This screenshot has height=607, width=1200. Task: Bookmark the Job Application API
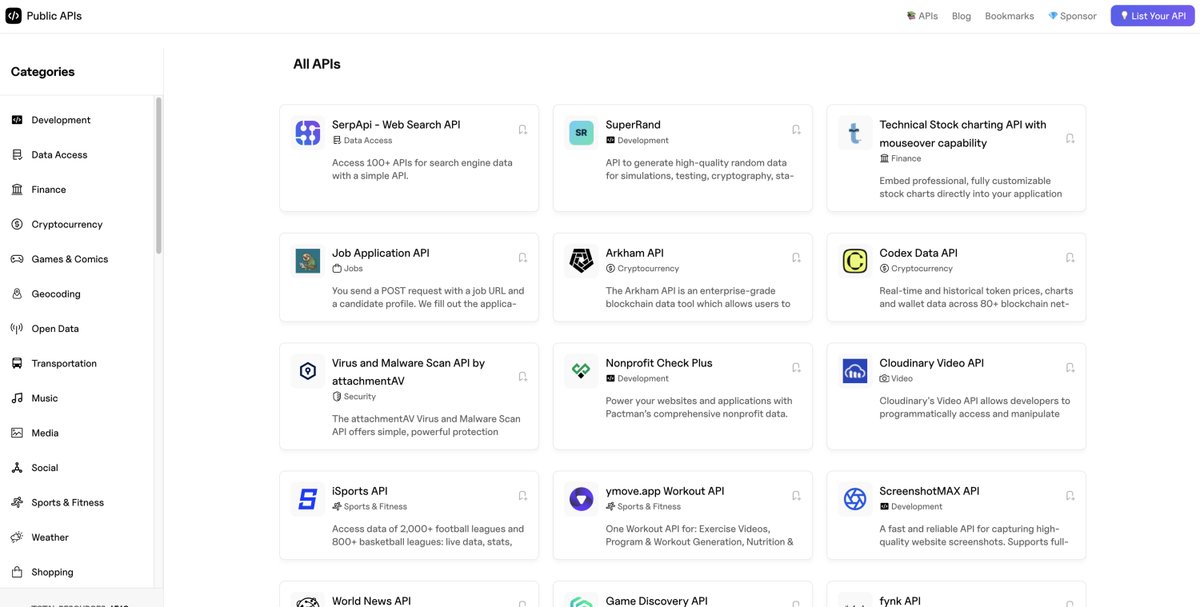[523, 257]
